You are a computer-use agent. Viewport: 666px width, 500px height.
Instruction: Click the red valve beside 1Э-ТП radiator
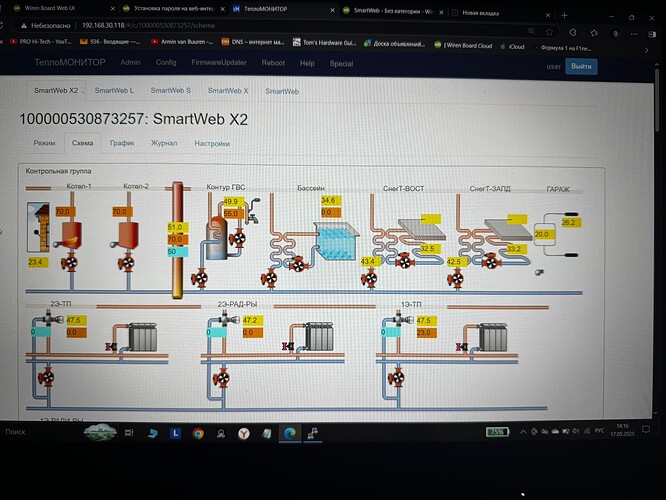pos(461,347)
